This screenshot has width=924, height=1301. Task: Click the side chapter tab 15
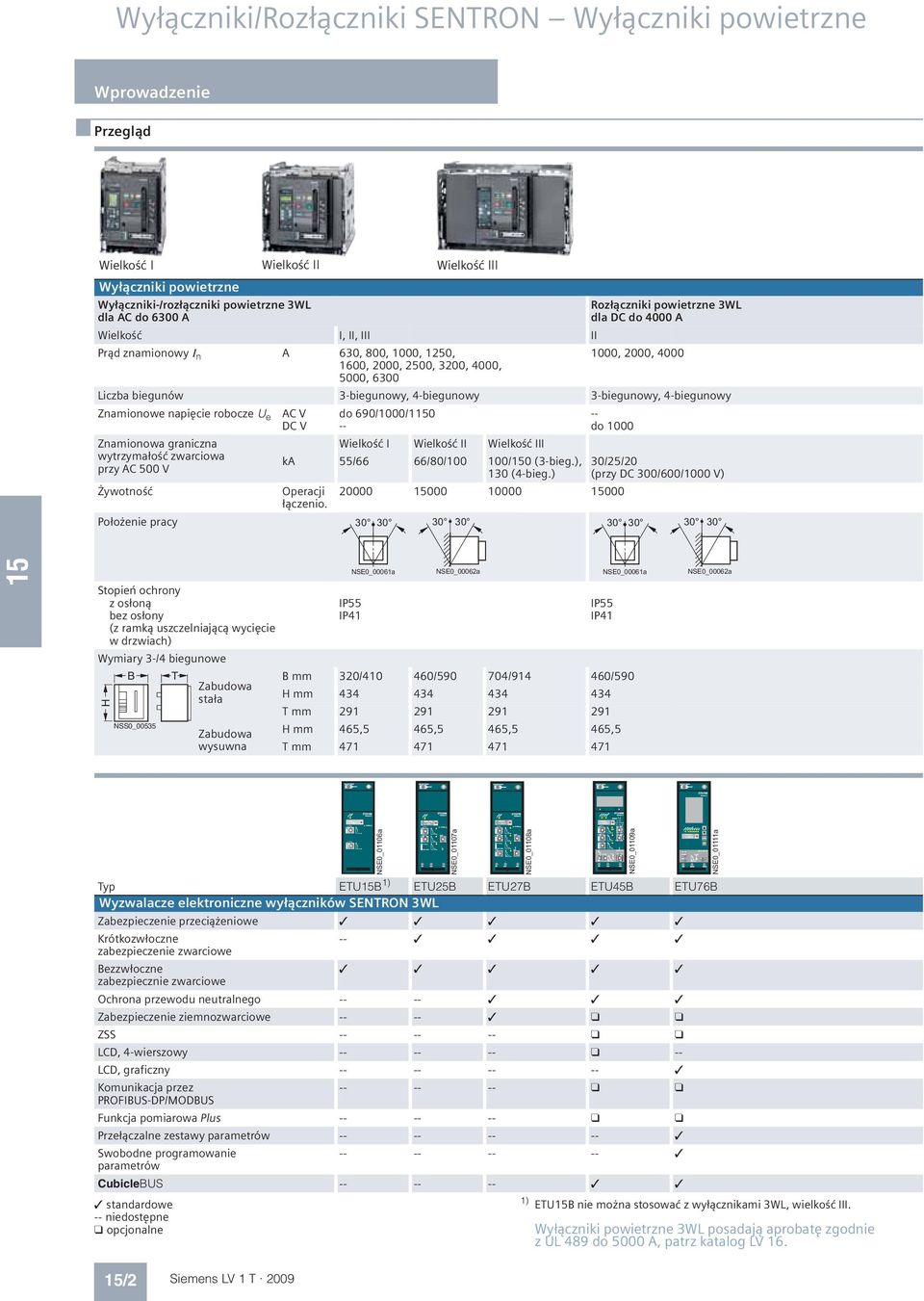point(20,571)
